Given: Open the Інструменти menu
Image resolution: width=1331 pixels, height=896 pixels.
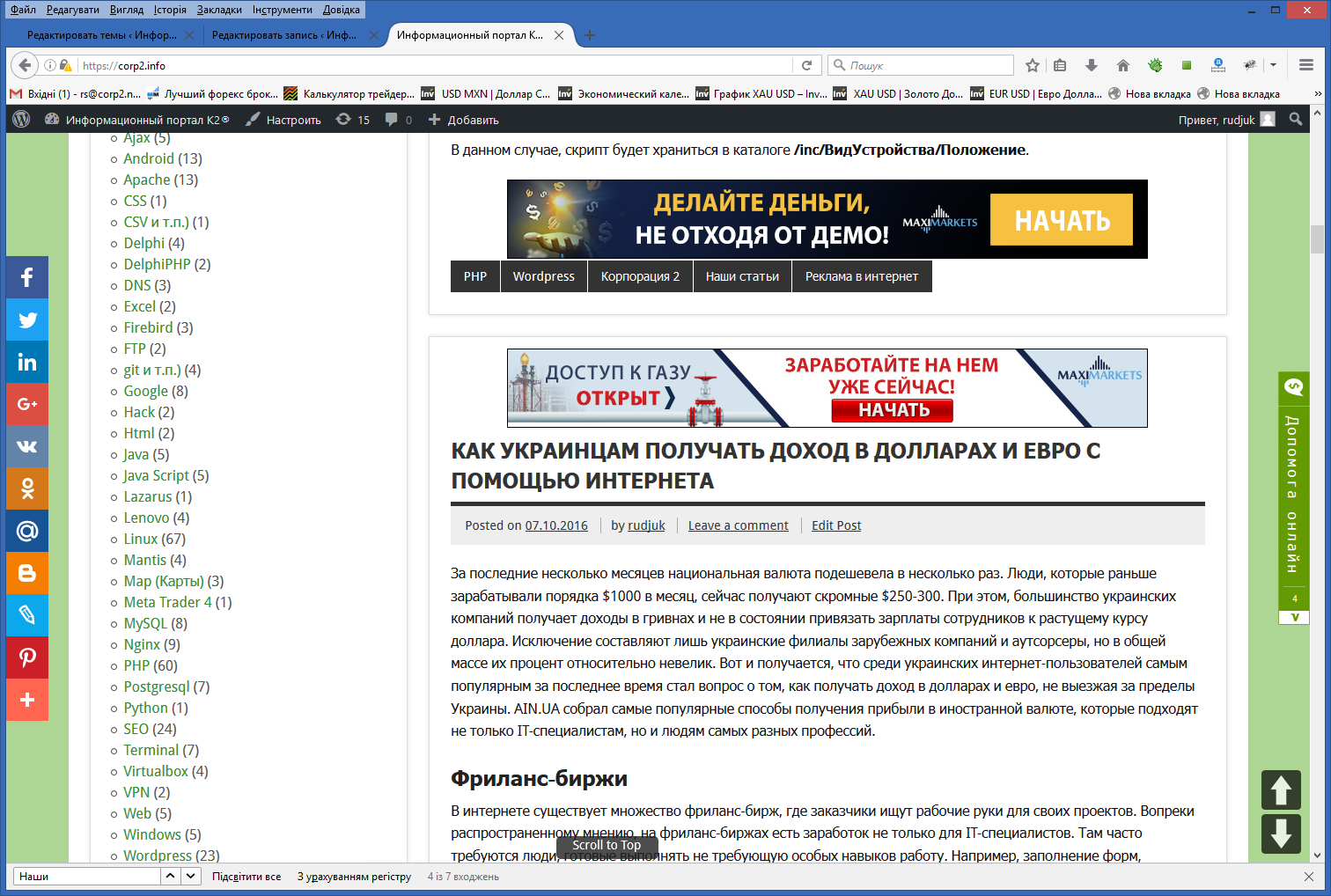Looking at the screenshot, I should point(282,10).
